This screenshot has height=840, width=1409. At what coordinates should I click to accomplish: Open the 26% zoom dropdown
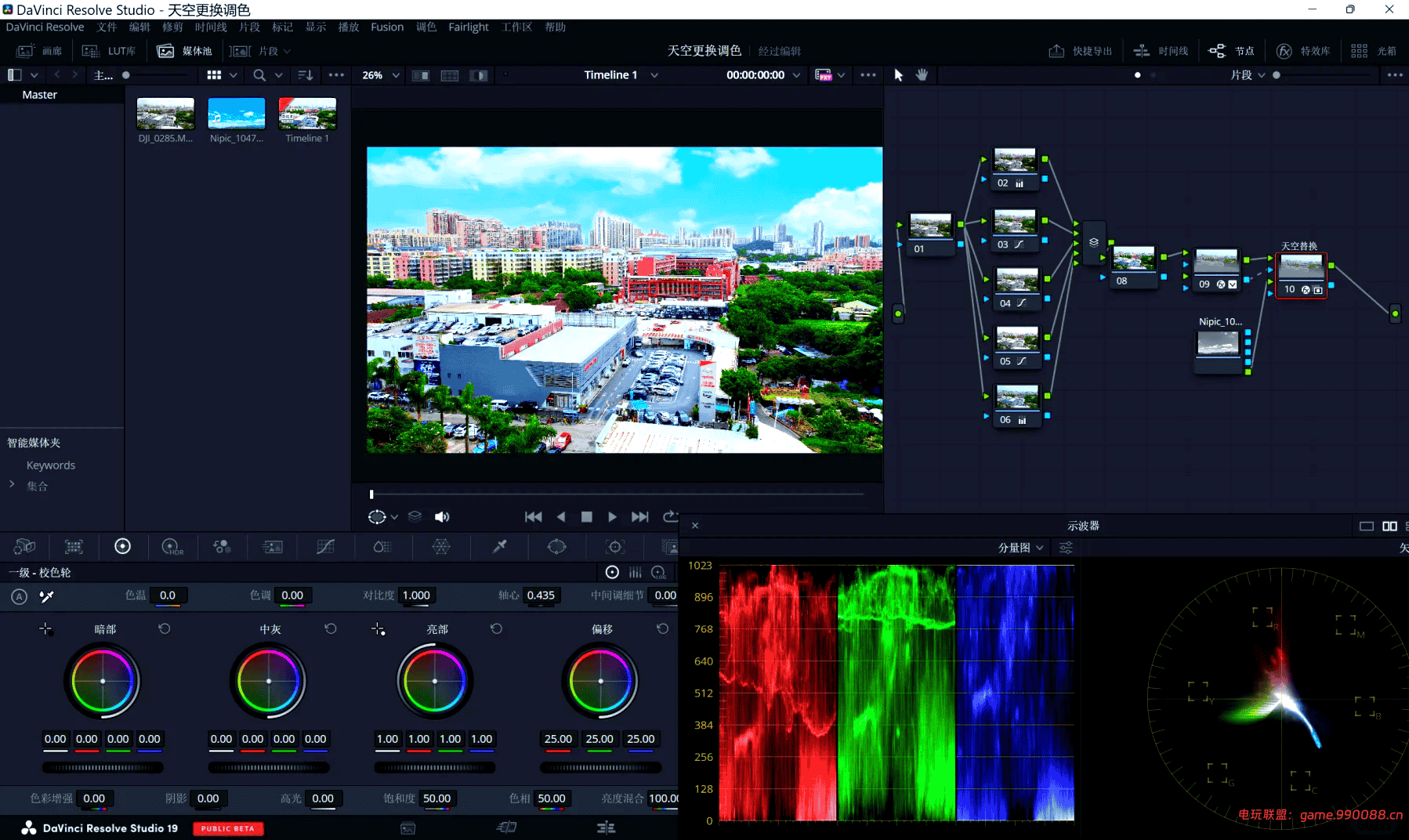[x=379, y=74]
